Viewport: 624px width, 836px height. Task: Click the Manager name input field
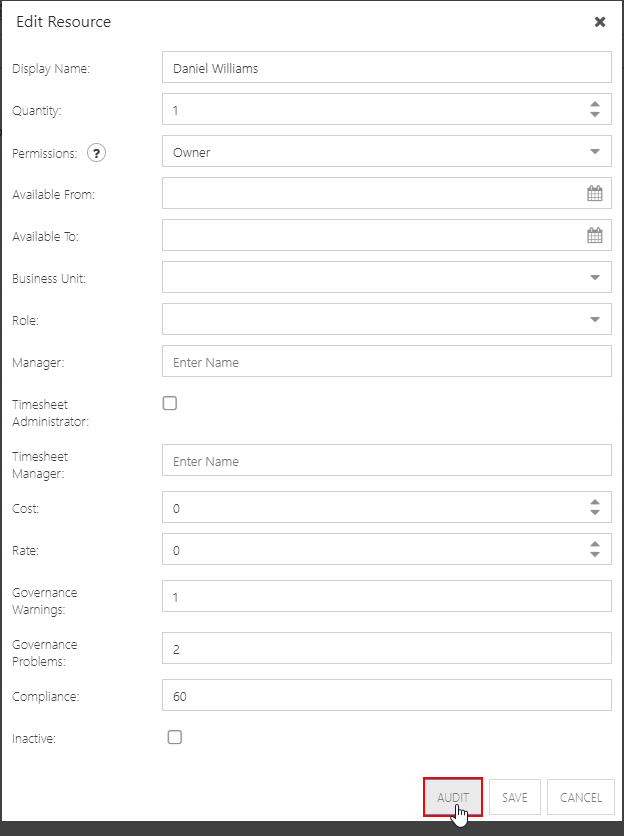tap(387, 361)
